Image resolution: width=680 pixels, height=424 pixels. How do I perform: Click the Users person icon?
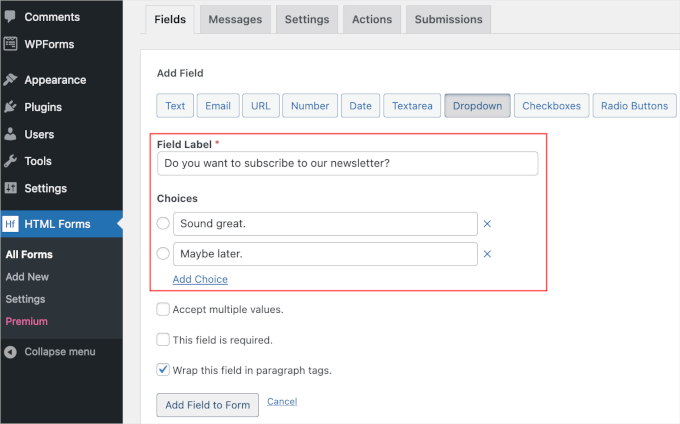click(x=10, y=134)
